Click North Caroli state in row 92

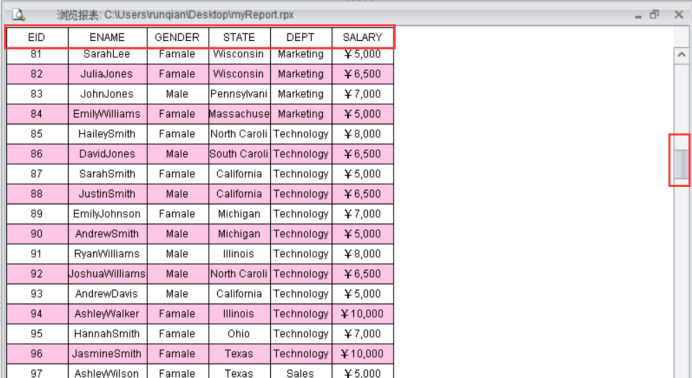tap(239, 274)
